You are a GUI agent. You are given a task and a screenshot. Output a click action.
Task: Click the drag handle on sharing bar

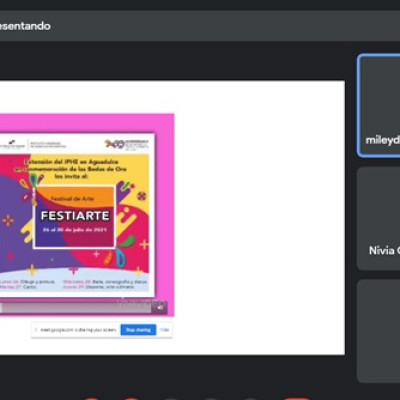(x=36, y=330)
